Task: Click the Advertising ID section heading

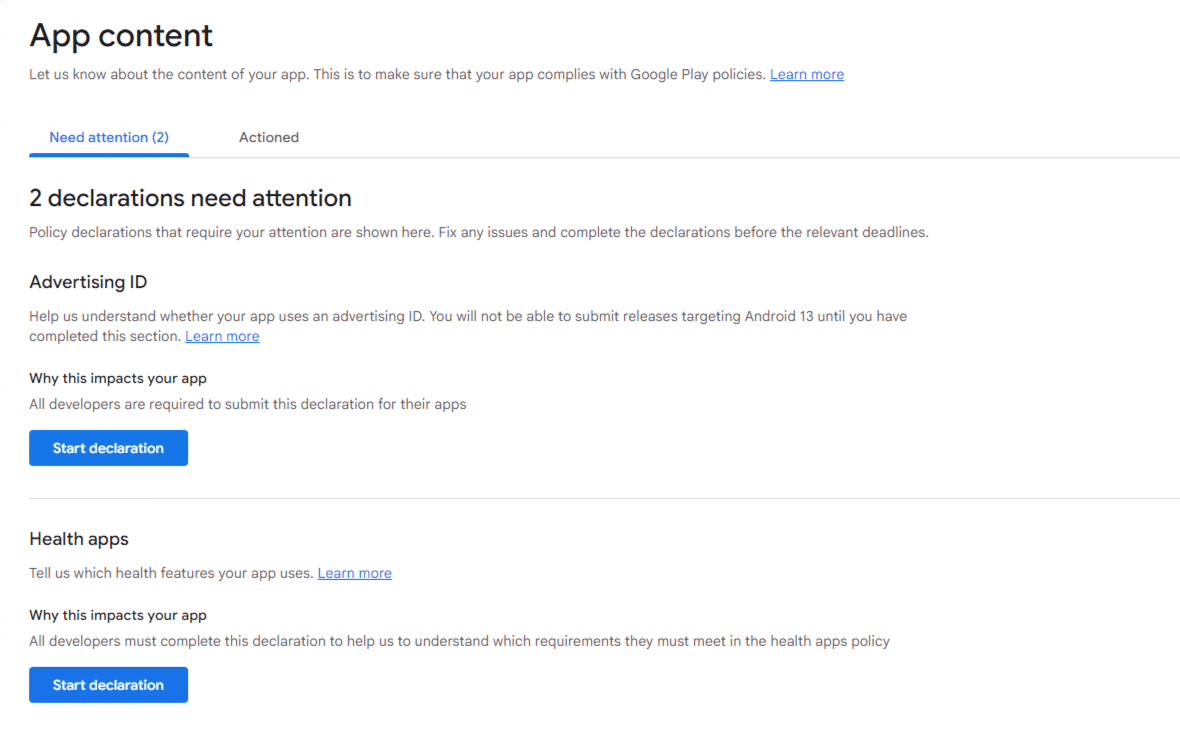Action: click(x=88, y=282)
